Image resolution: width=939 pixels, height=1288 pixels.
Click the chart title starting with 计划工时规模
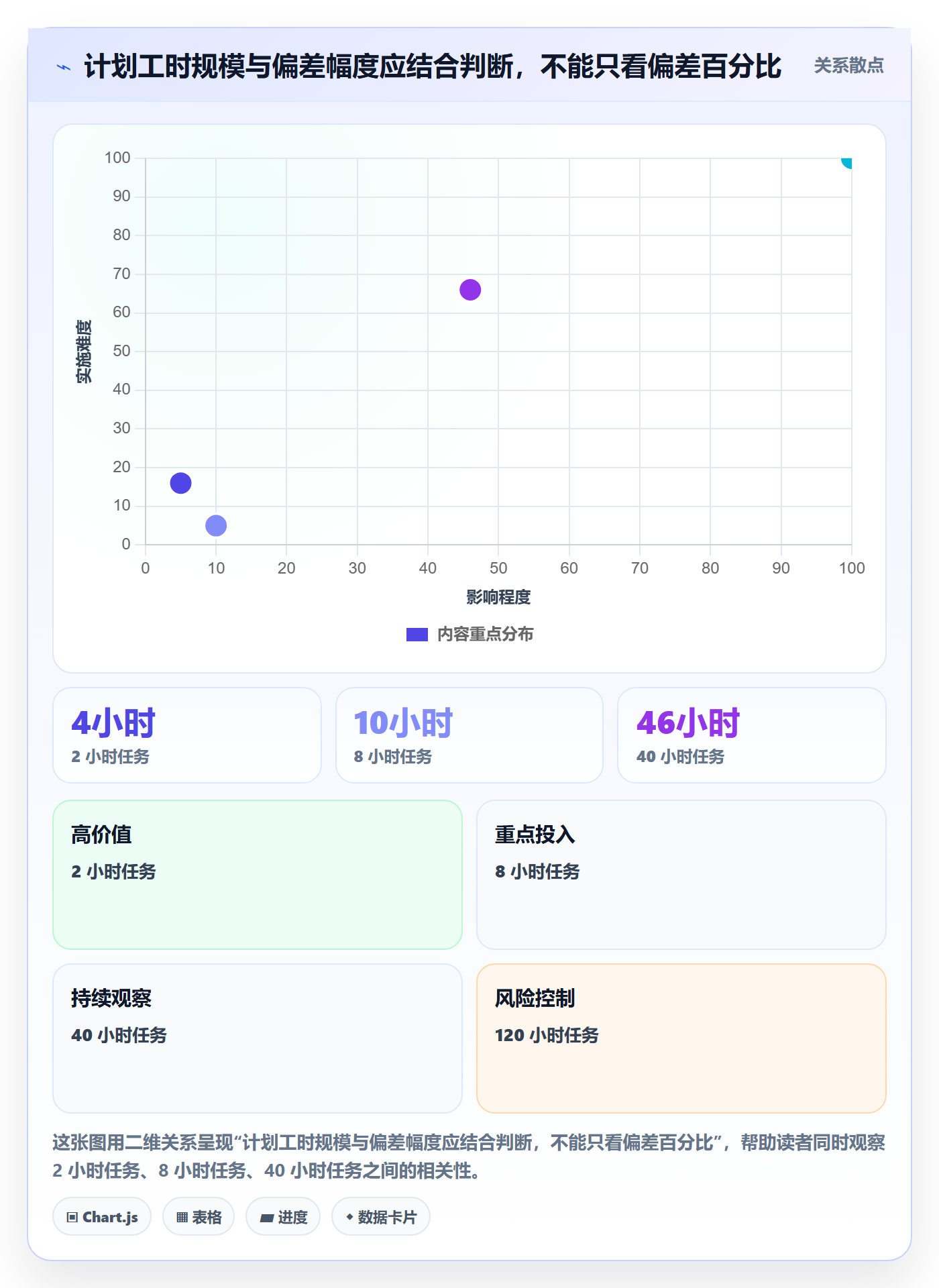[433, 66]
